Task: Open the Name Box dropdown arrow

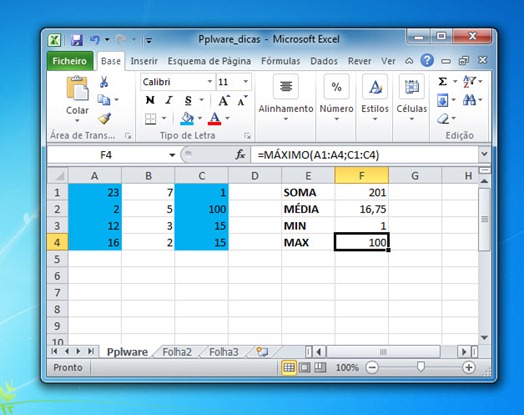Action: click(x=172, y=155)
